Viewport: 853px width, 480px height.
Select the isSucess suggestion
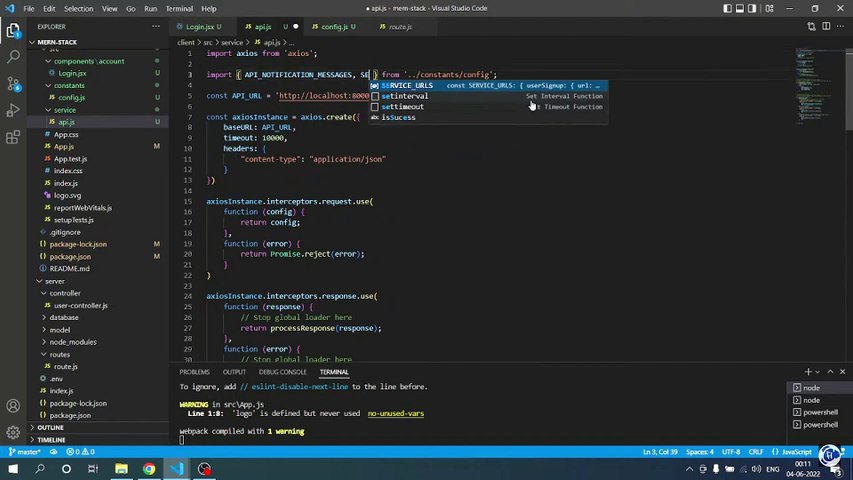pos(488,118)
